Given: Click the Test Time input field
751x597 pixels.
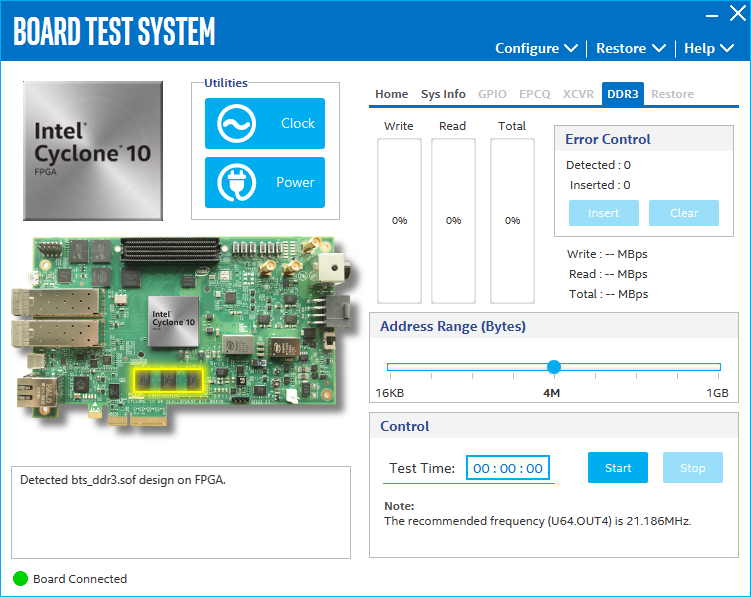Looking at the screenshot, I should pos(508,468).
